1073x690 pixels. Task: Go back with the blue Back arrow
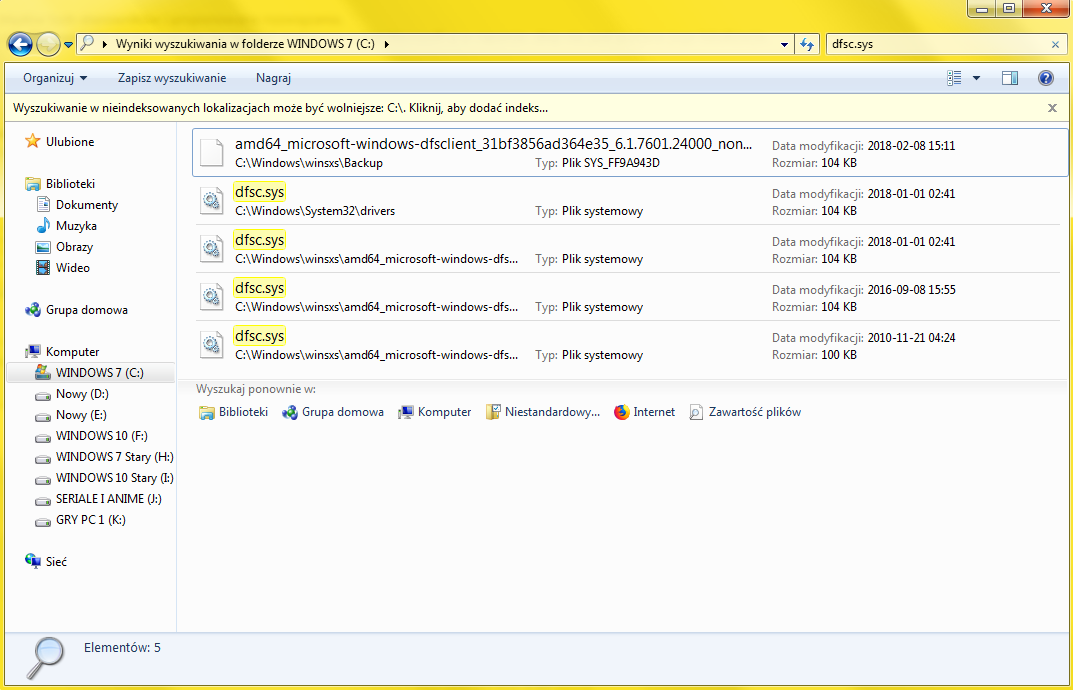[x=20, y=44]
